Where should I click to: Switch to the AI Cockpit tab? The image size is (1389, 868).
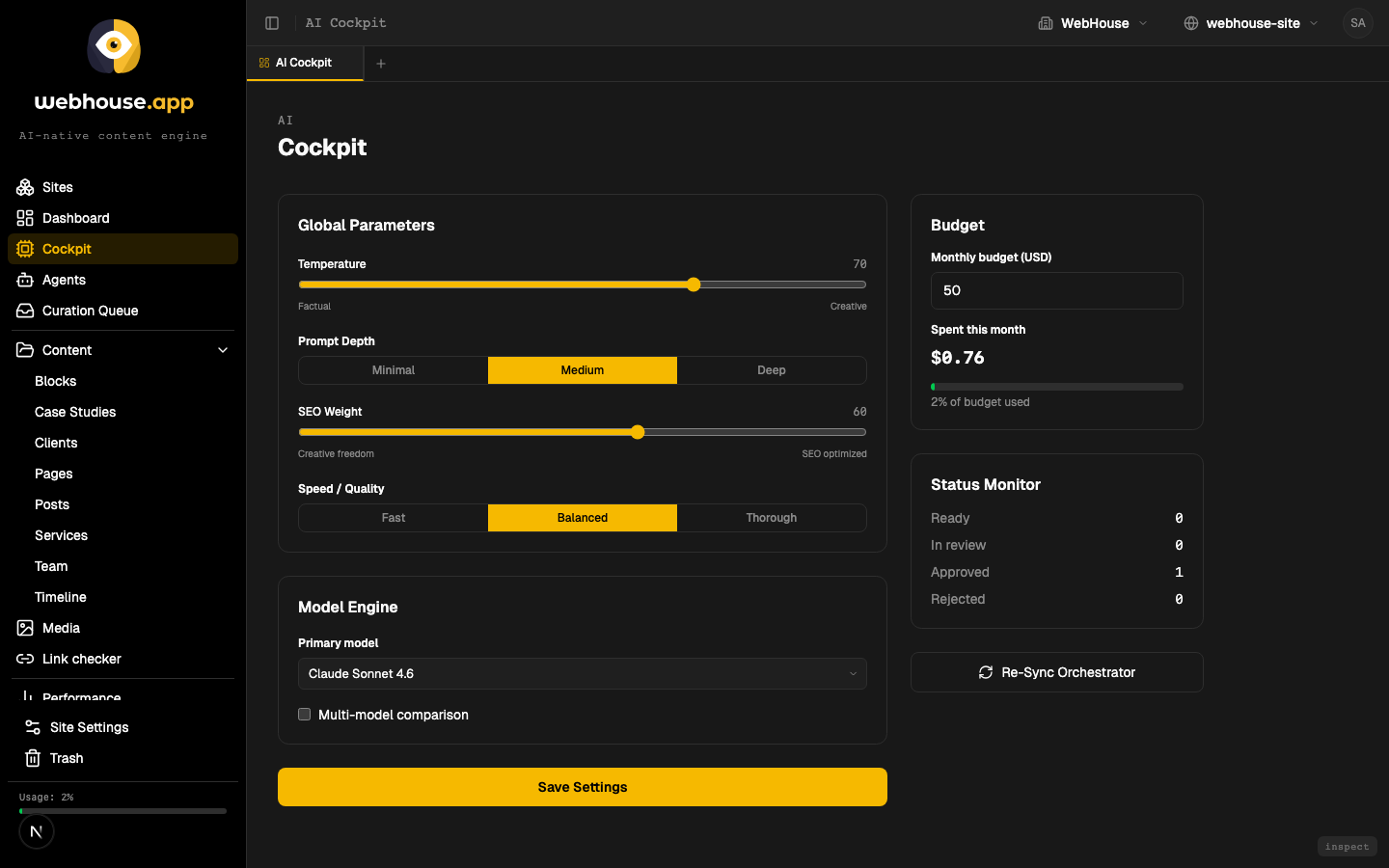point(305,63)
